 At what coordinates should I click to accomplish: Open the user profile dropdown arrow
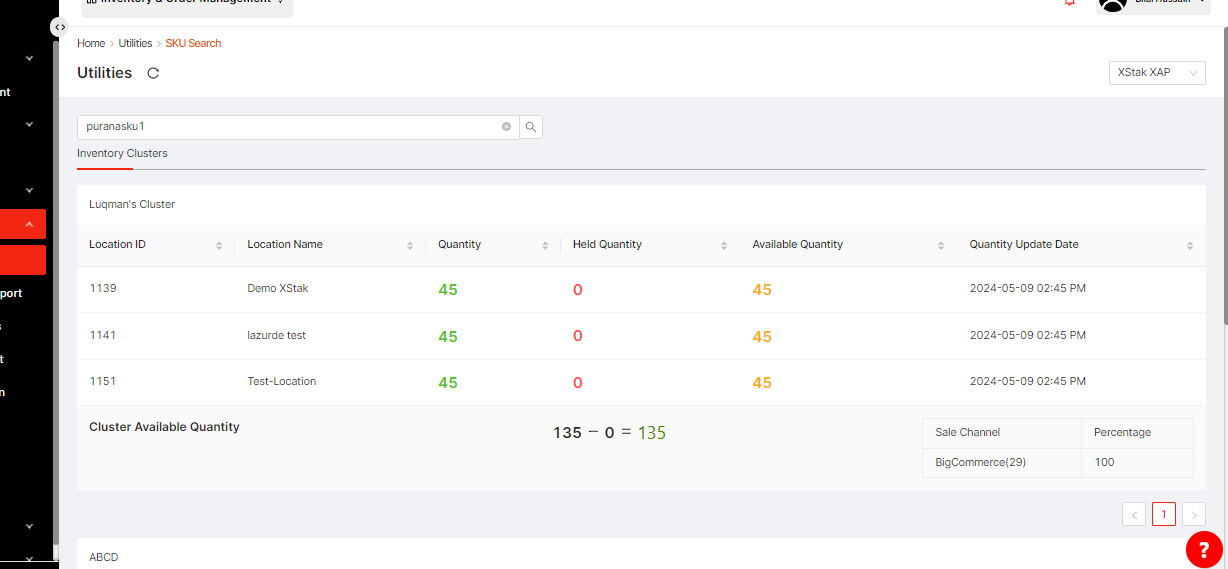click(x=1202, y=3)
